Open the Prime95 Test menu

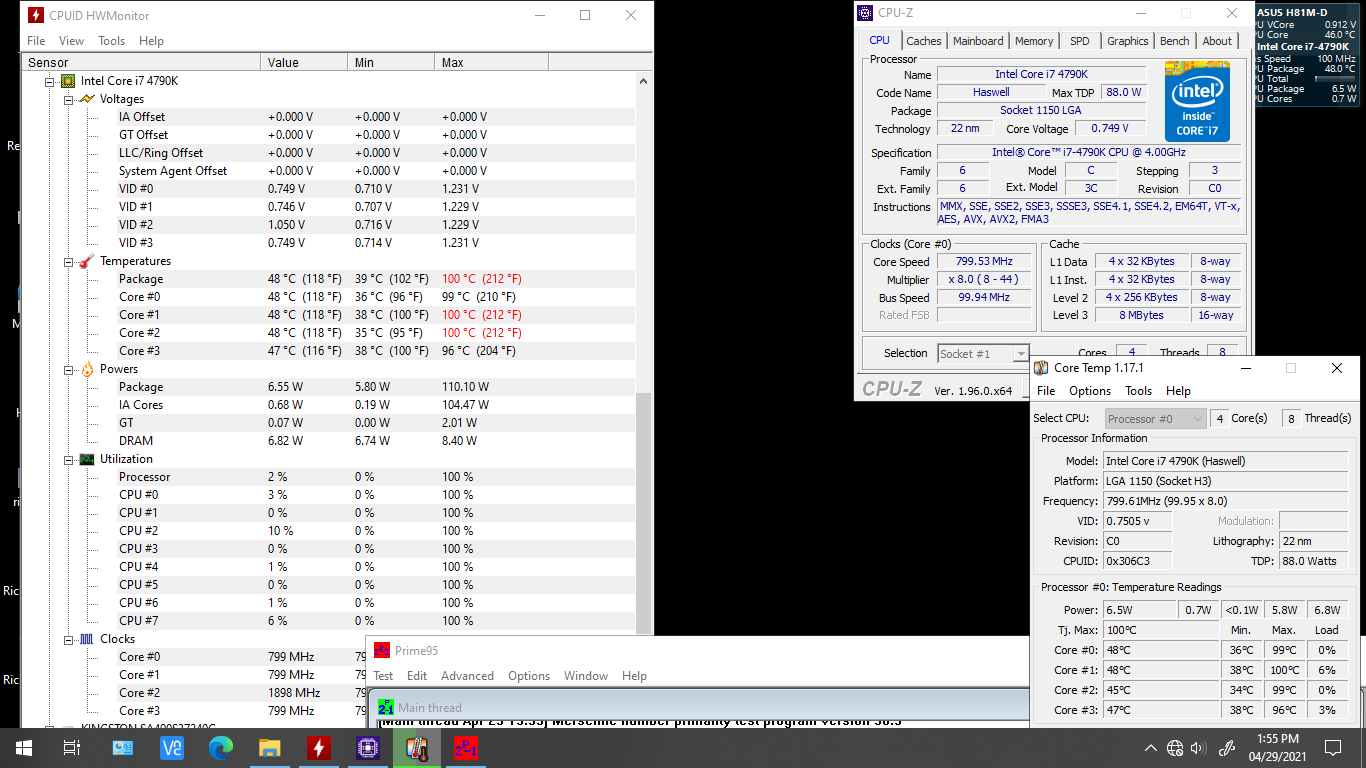384,676
